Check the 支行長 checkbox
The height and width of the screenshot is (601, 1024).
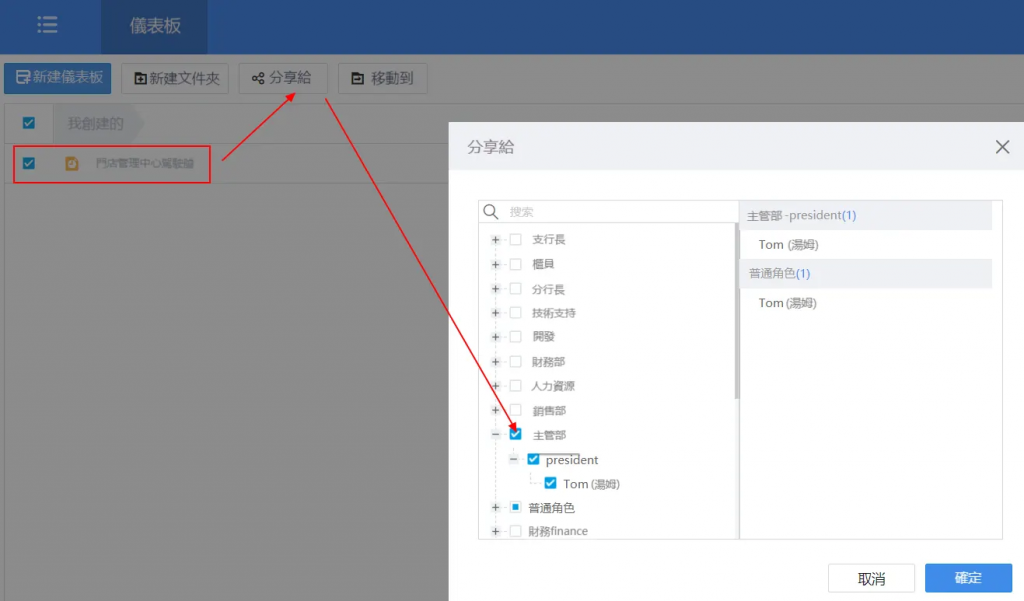(515, 240)
